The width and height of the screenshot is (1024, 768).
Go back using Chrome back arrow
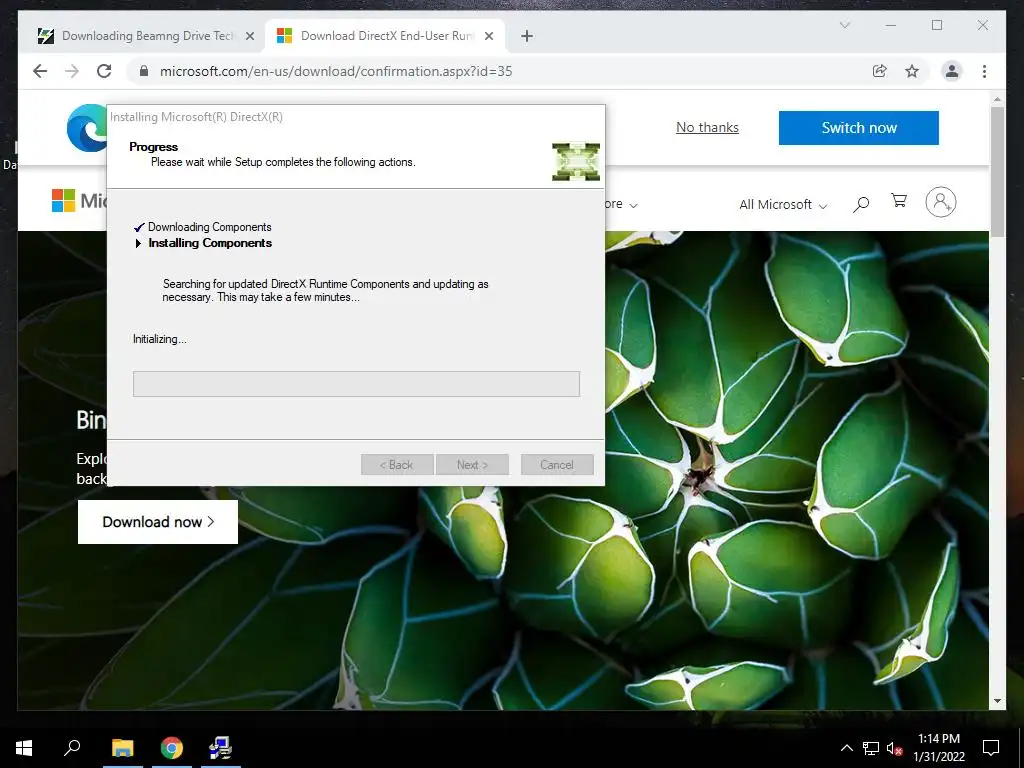(40, 71)
